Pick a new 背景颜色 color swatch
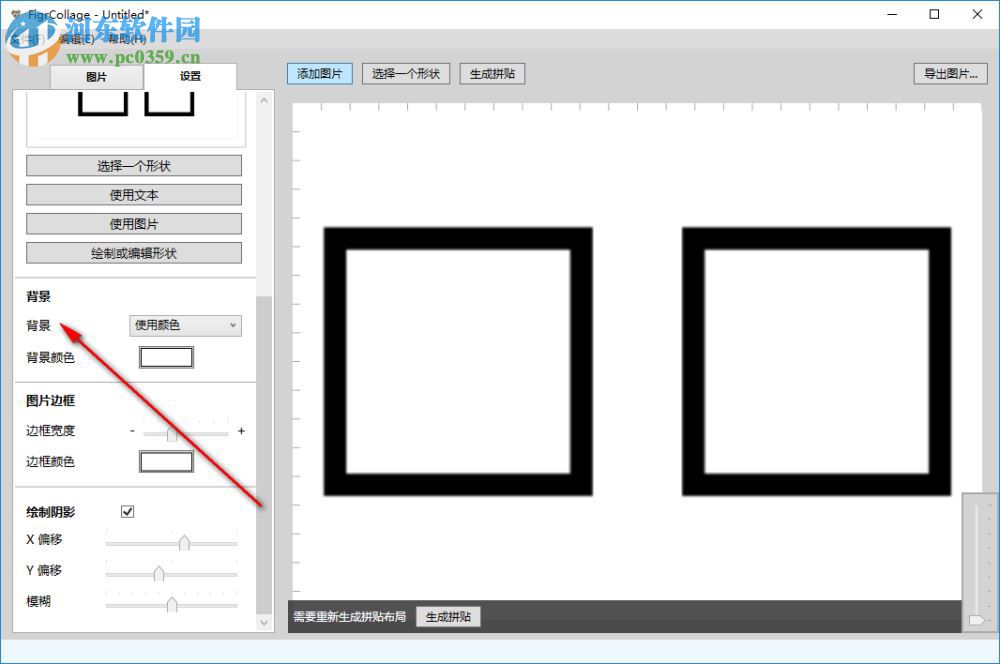 (x=166, y=356)
